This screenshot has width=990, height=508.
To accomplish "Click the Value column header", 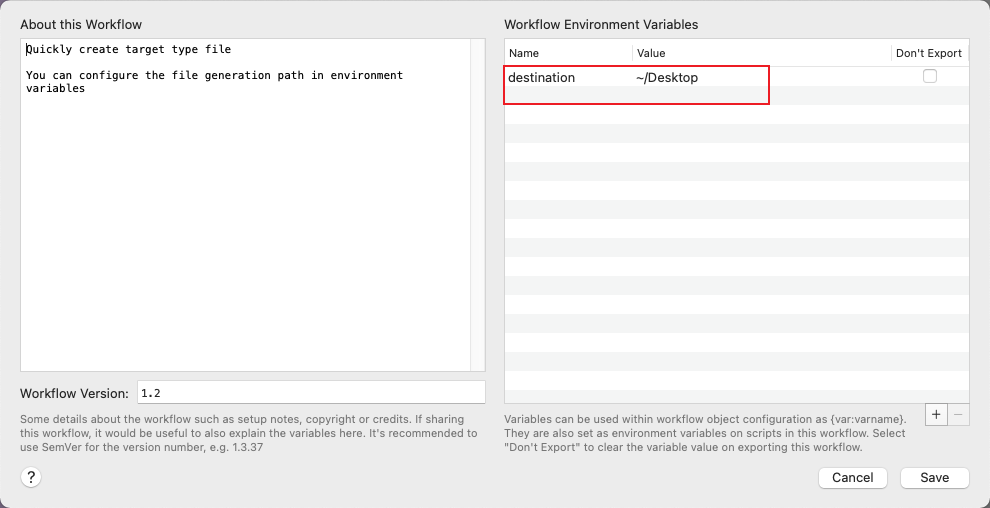I will [x=760, y=53].
